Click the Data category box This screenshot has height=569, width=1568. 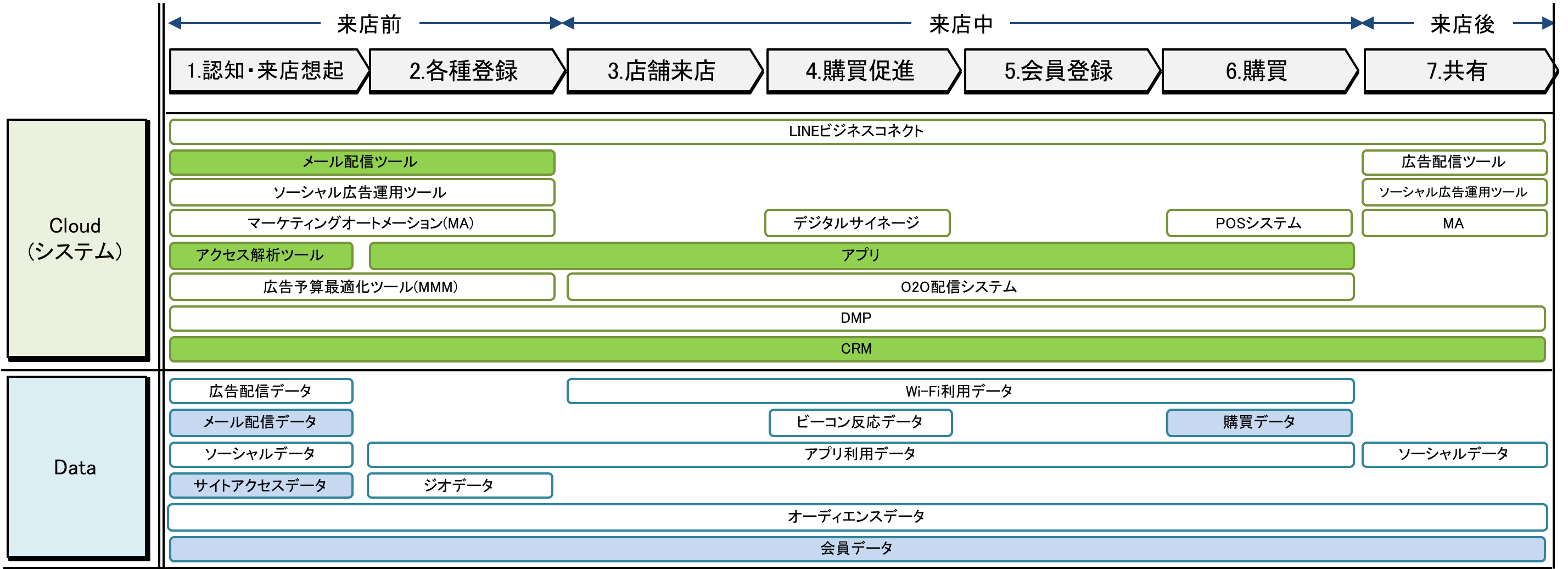(75, 467)
